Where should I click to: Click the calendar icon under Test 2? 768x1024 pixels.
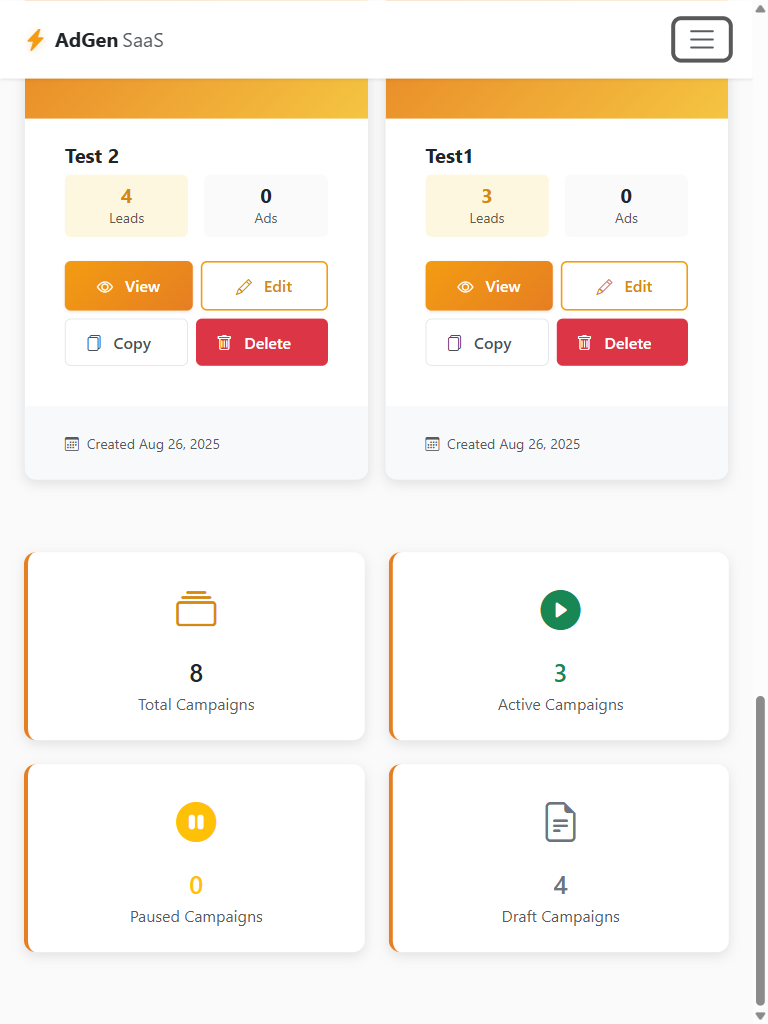coord(72,444)
